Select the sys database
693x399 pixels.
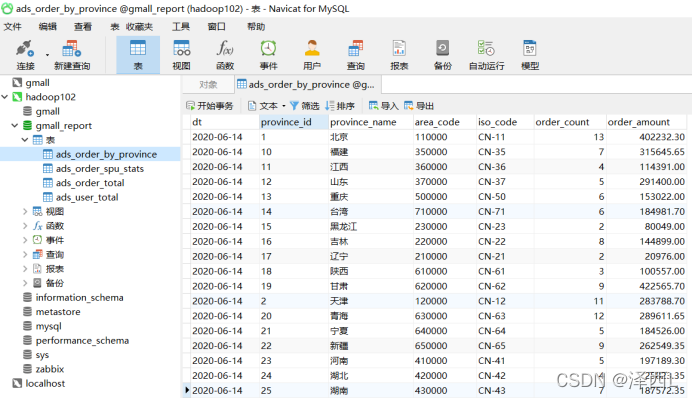click(x=42, y=355)
